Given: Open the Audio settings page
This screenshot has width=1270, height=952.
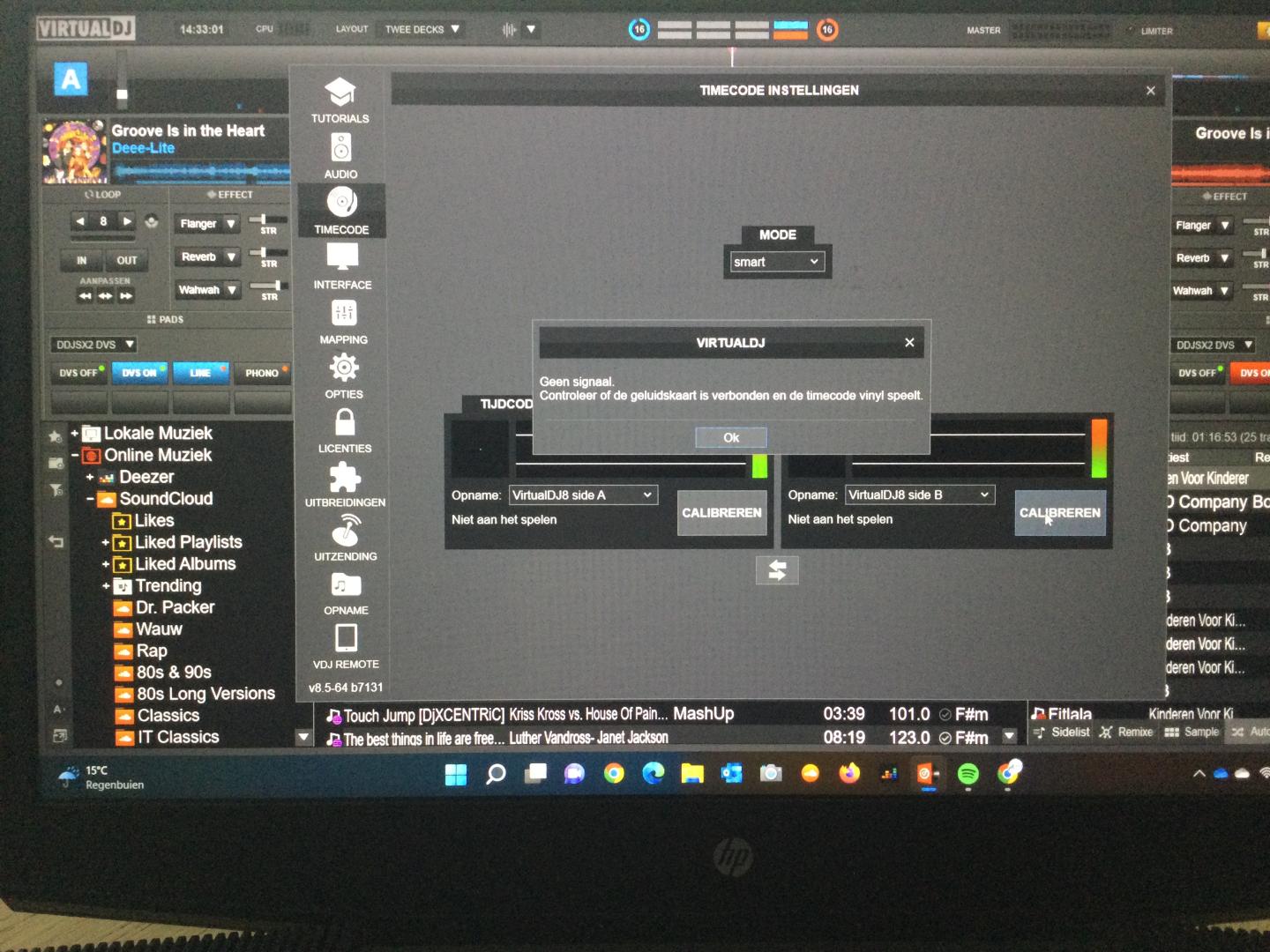Looking at the screenshot, I should click(x=340, y=156).
